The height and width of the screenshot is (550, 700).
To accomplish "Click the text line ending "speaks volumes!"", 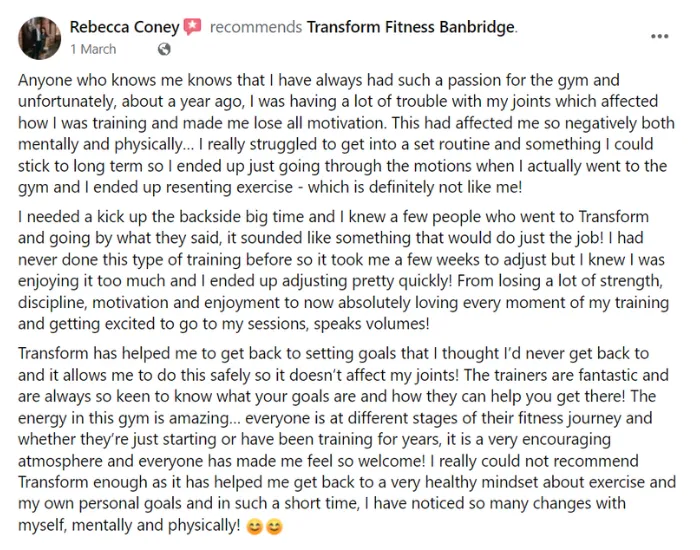I will pyautogui.click(x=224, y=324).
